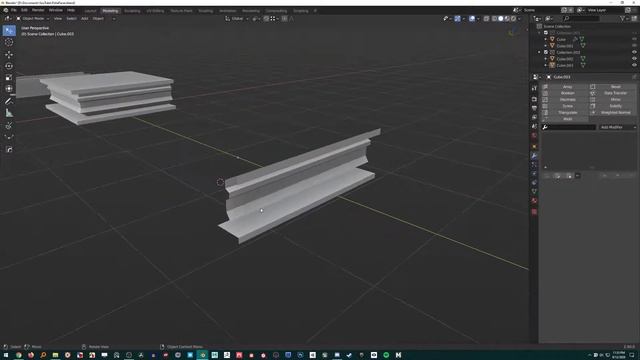Switch to rendered viewport shading
640x360 pixels.
(513, 18)
